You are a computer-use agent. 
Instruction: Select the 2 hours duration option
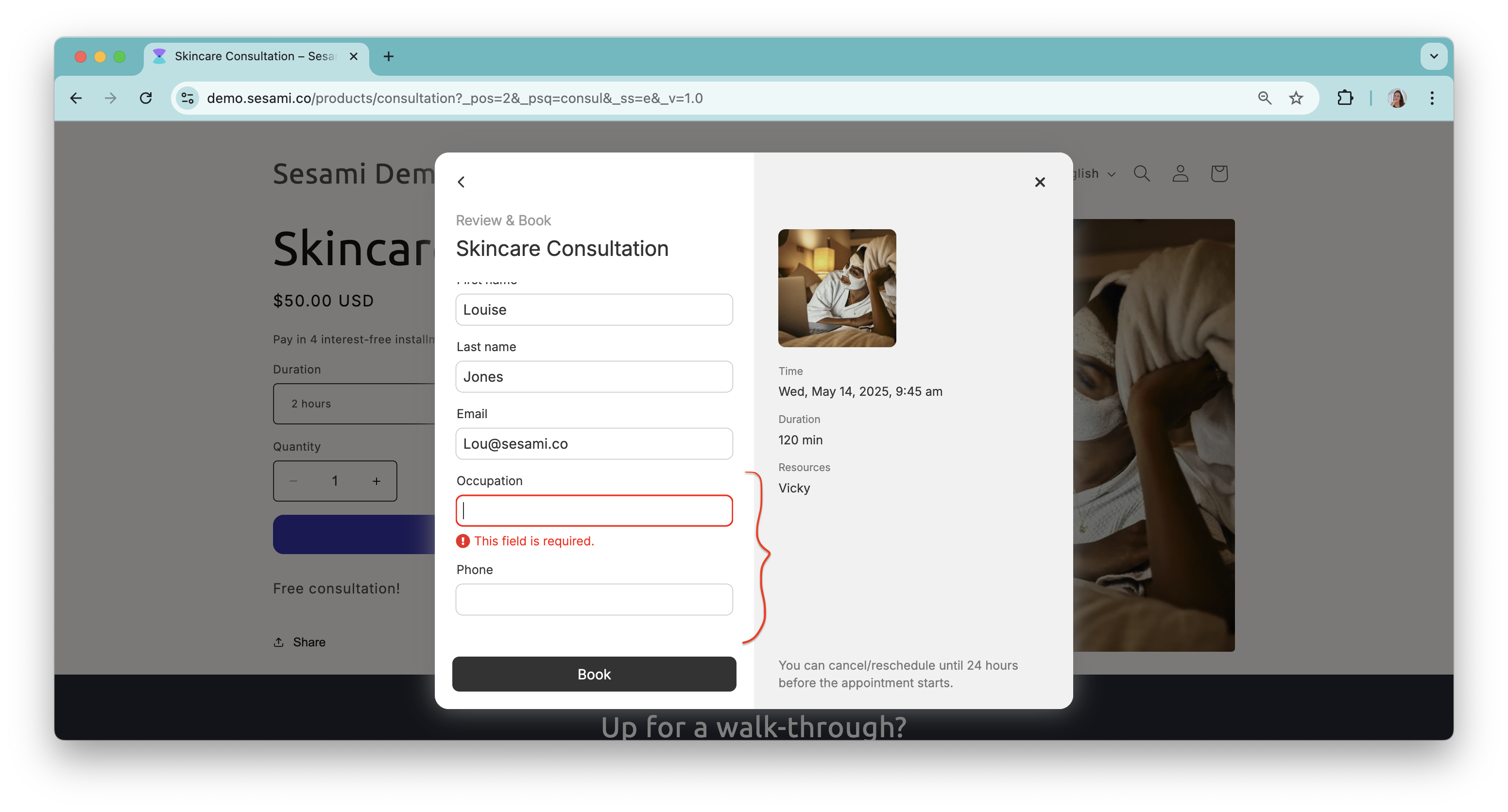[354, 404]
